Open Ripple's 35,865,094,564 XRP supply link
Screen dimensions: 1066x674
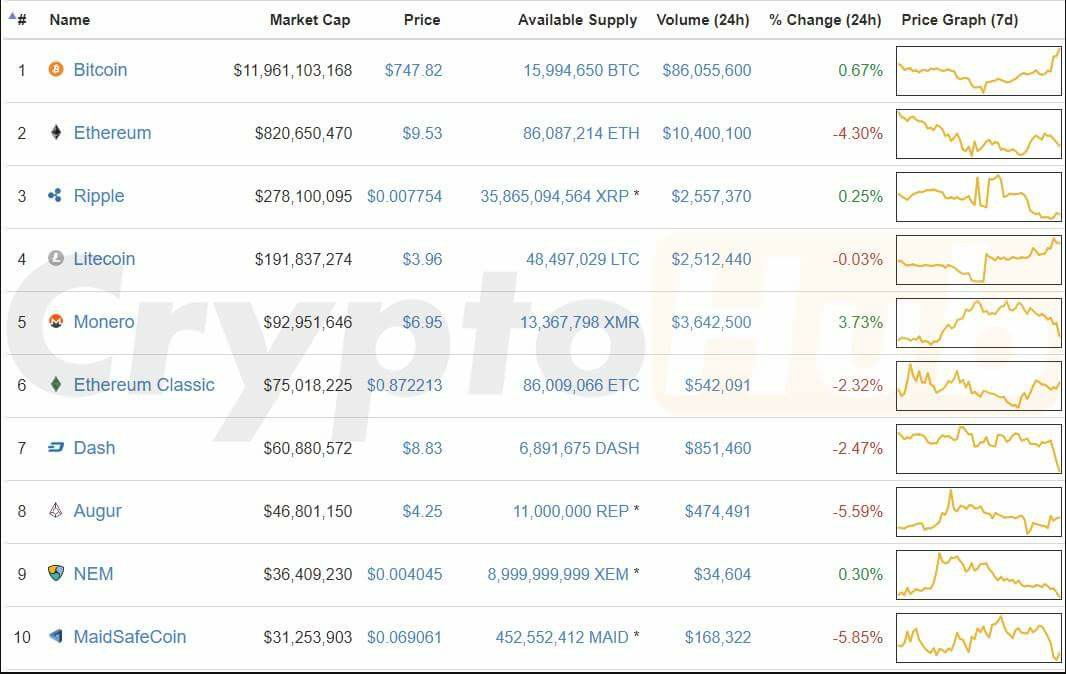(554, 196)
